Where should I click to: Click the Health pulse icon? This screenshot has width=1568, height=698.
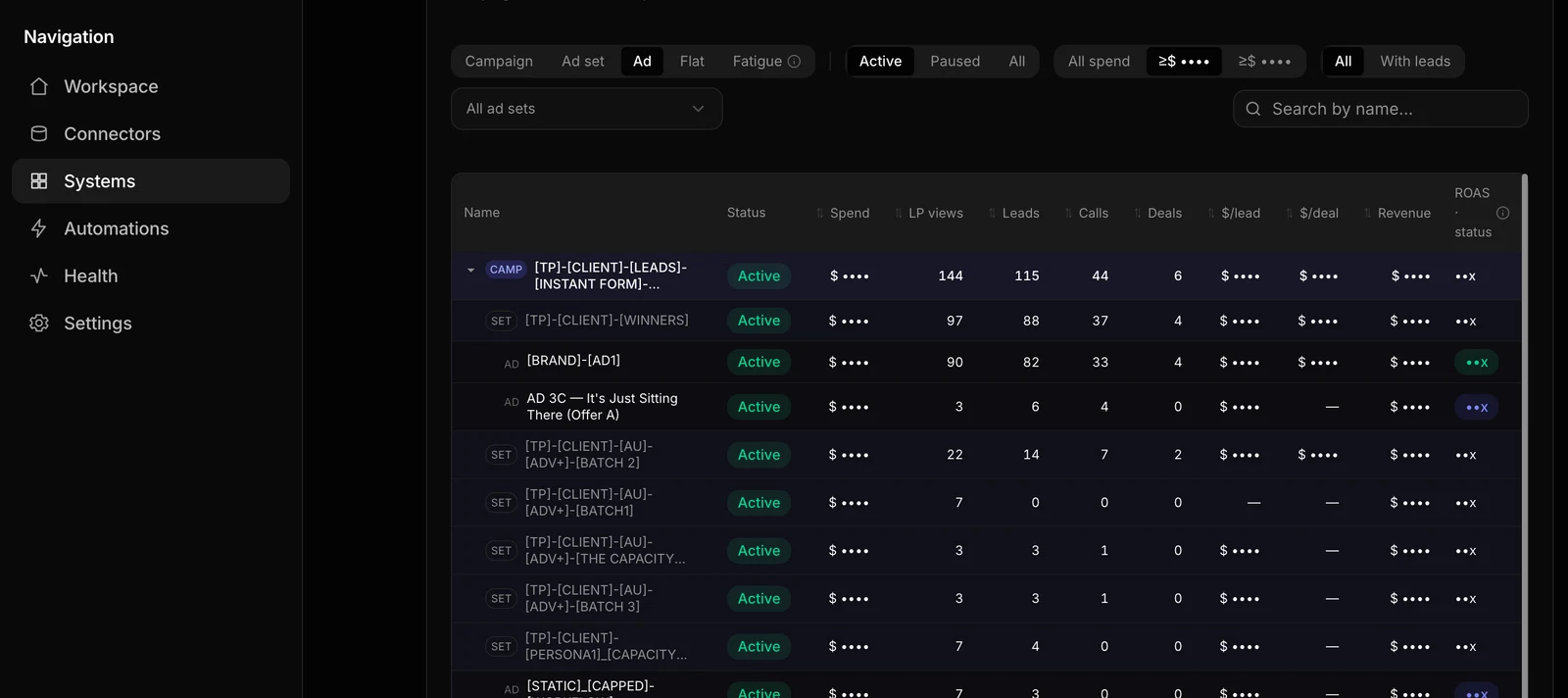coord(39,275)
